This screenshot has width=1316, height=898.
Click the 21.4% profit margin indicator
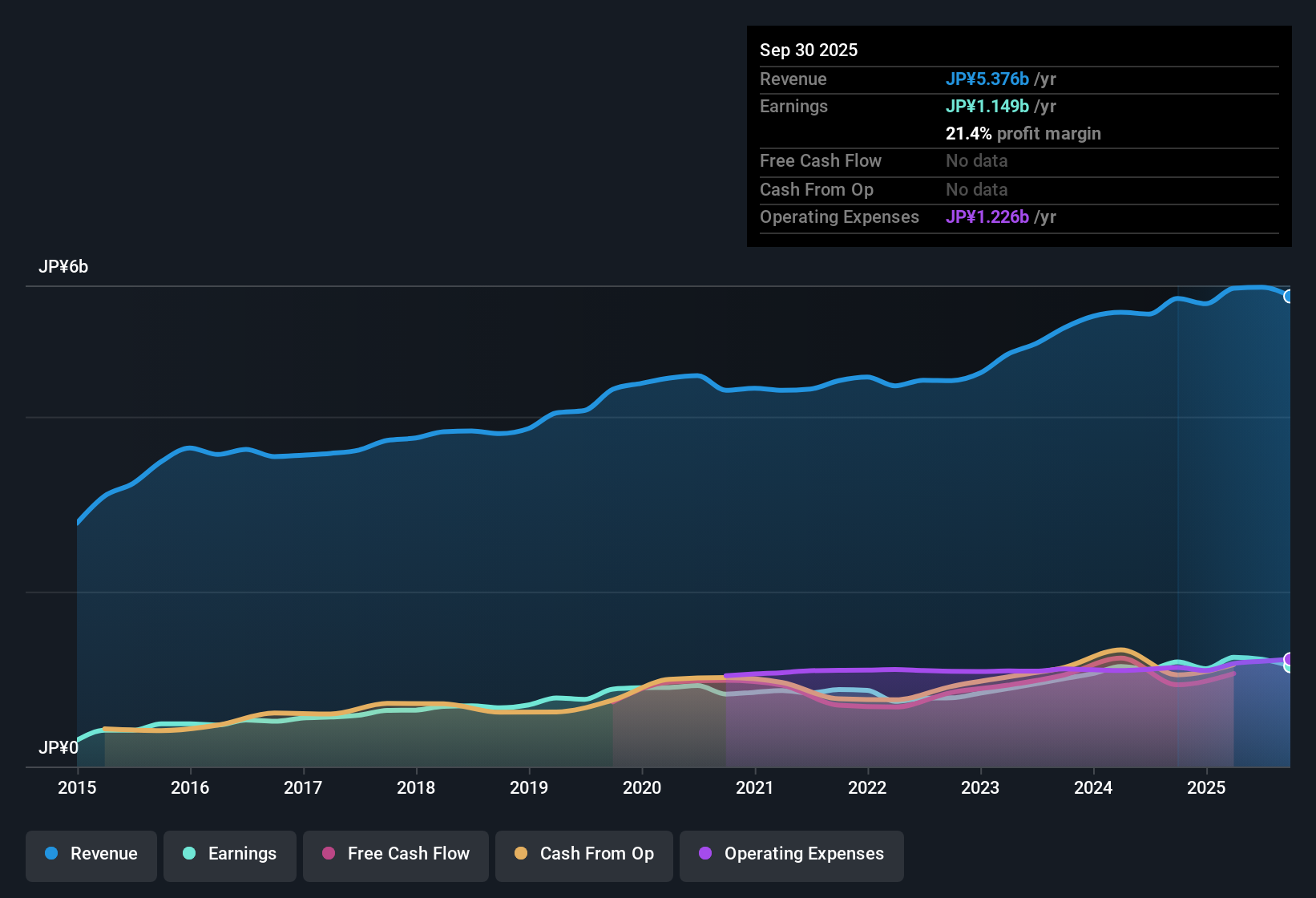coord(1023,133)
